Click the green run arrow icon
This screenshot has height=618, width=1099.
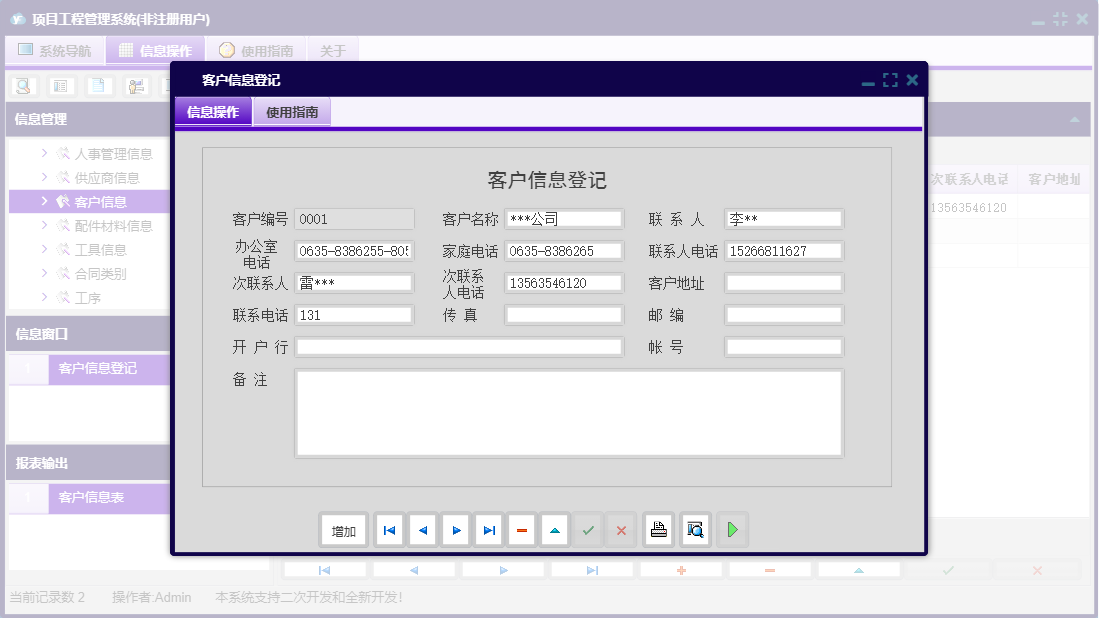click(x=732, y=529)
